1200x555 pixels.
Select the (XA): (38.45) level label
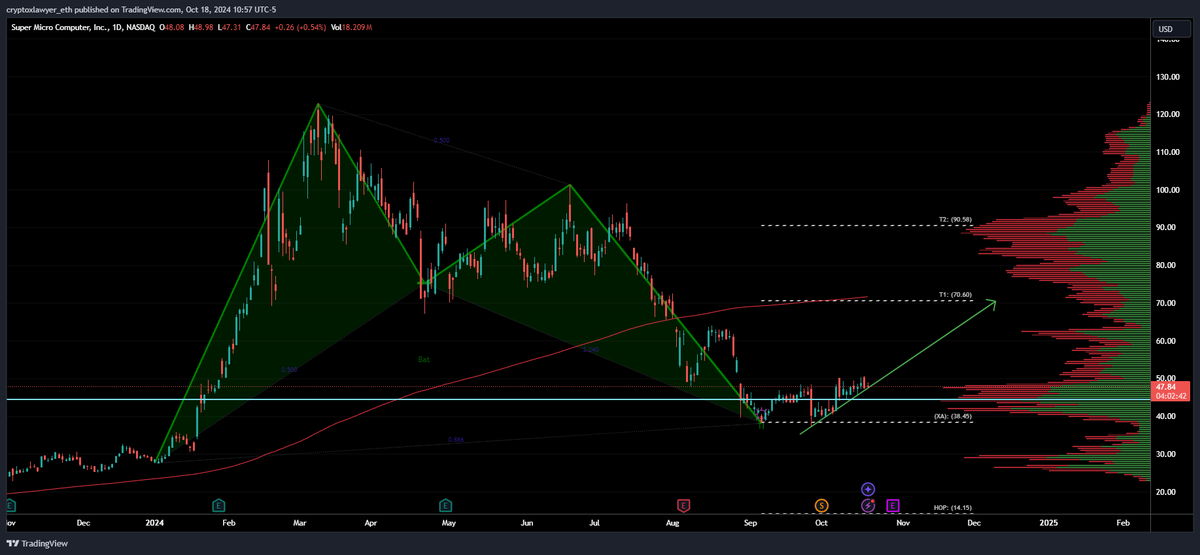point(954,416)
